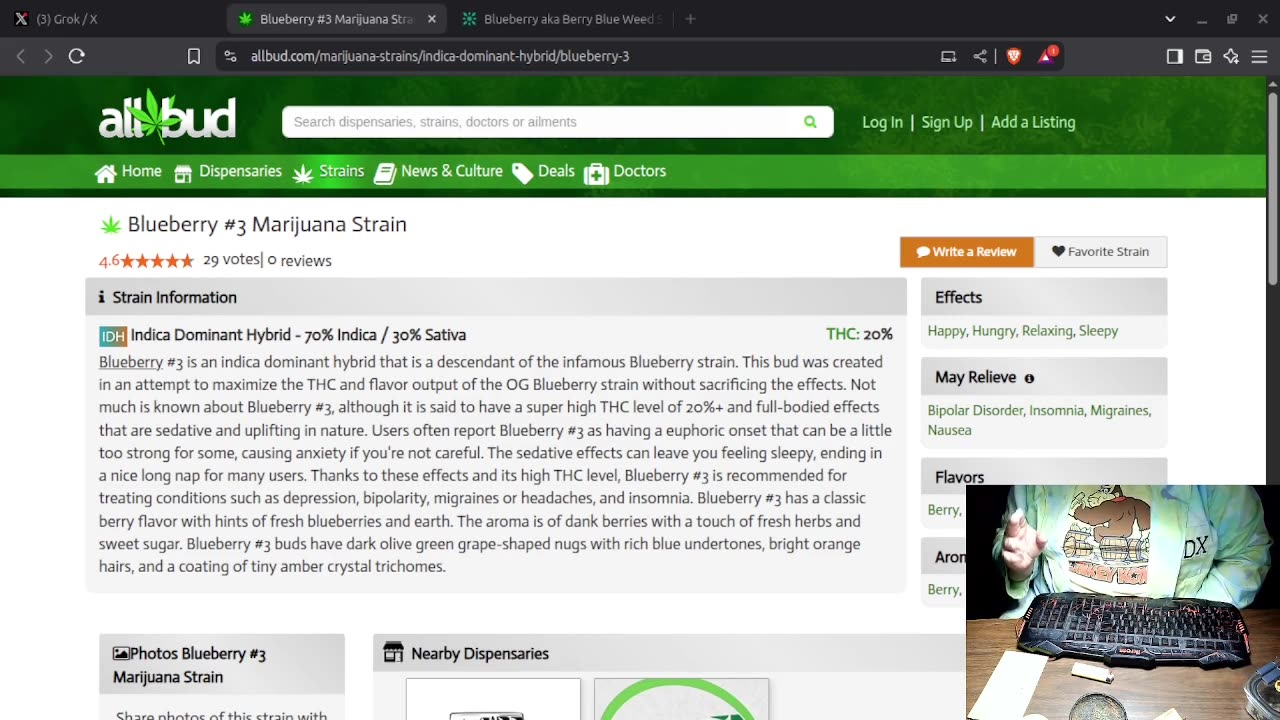This screenshot has height=720, width=1280.
Task: View site information icon in address bar
Action: pyautogui.click(x=231, y=57)
